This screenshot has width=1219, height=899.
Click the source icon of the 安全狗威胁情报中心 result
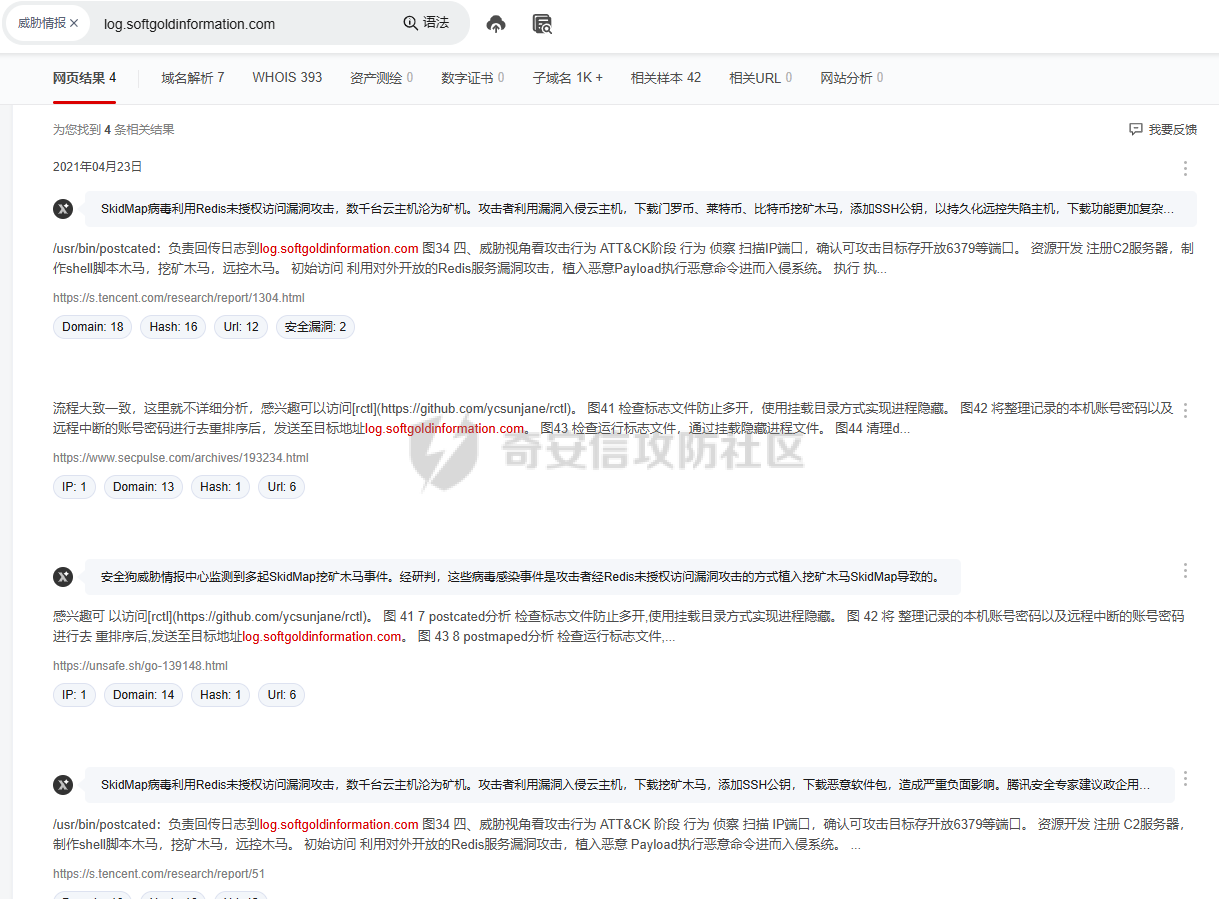tap(63, 577)
